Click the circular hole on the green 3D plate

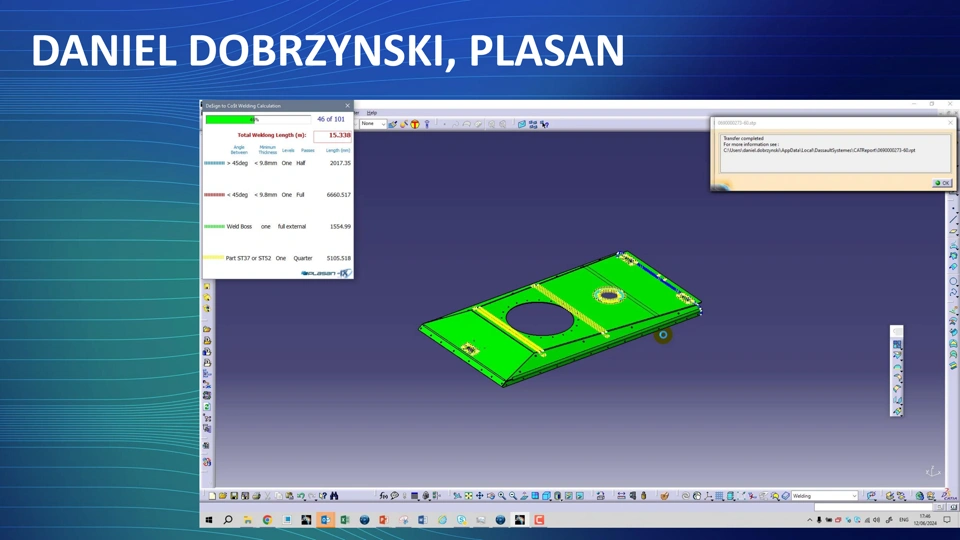[540, 318]
